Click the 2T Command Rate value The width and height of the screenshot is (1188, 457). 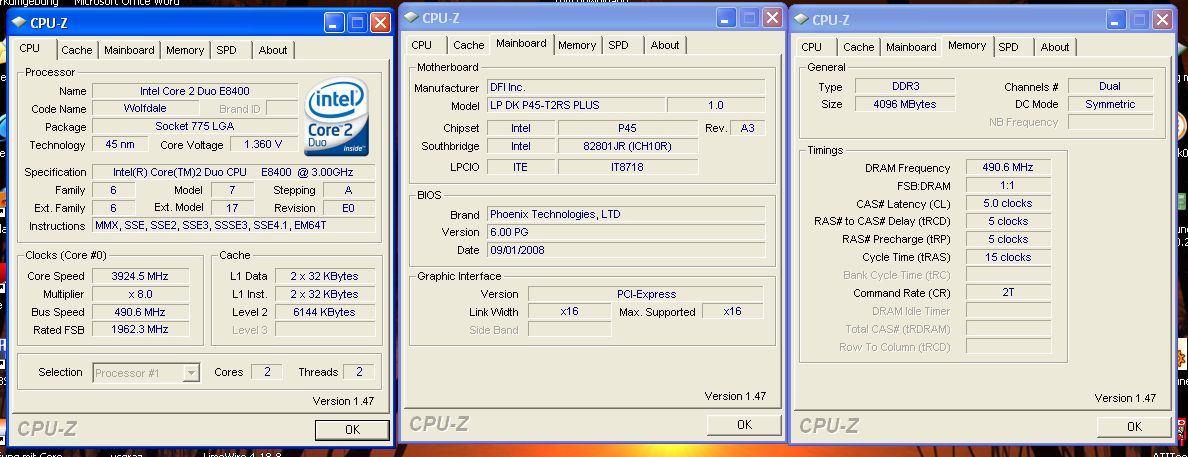(x=1008, y=293)
